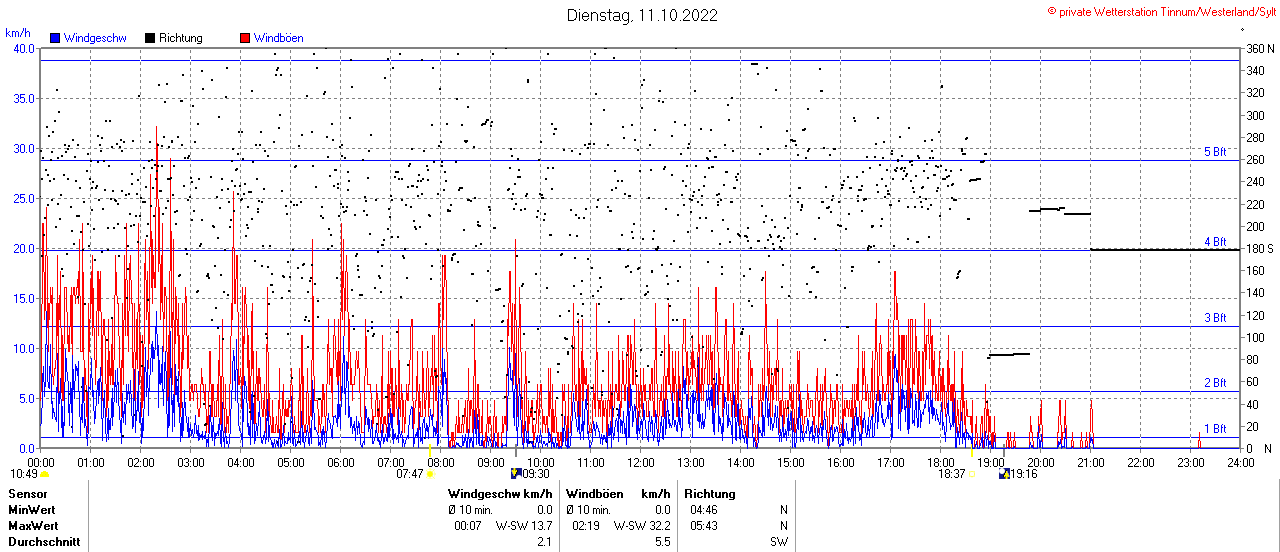Viewport: 1280px width, 552px height.
Task: Click the Richtung time 04:46
Action: [x=704, y=510]
